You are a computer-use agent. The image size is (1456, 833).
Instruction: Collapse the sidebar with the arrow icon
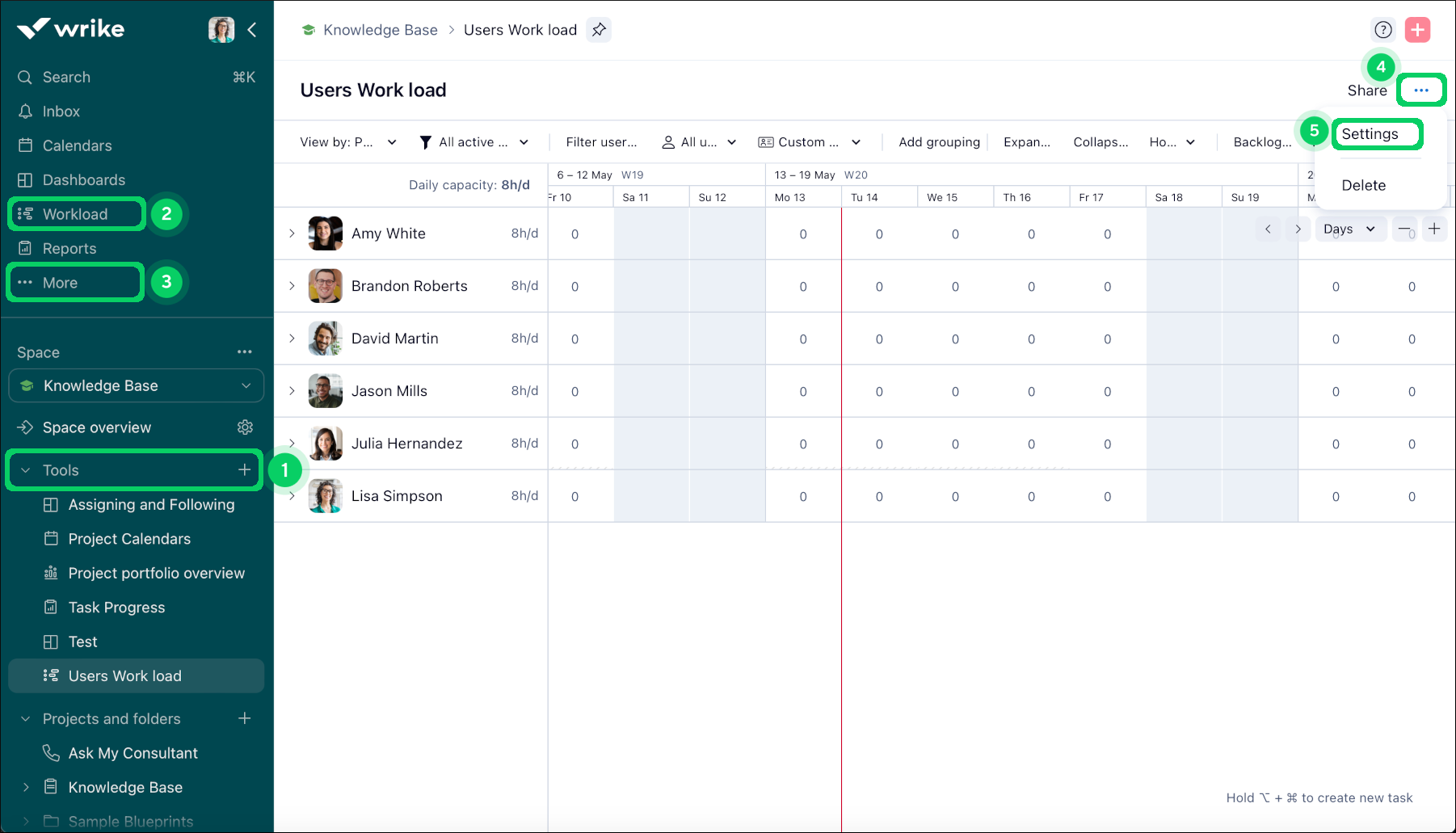(252, 30)
